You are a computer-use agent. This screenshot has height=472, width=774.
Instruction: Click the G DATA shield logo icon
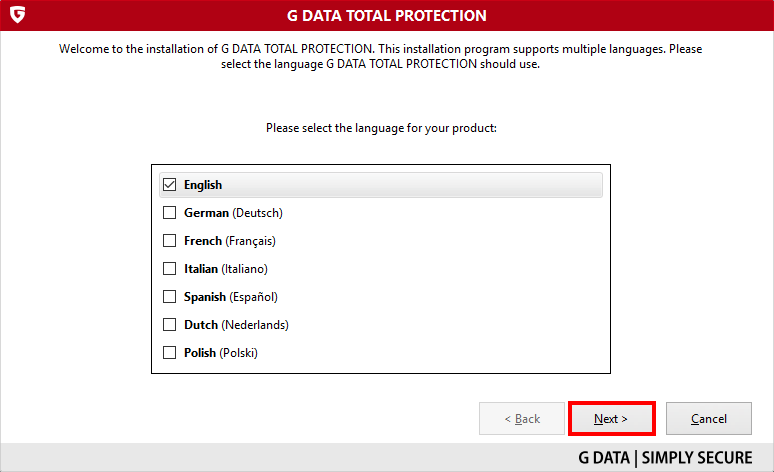click(x=17, y=15)
